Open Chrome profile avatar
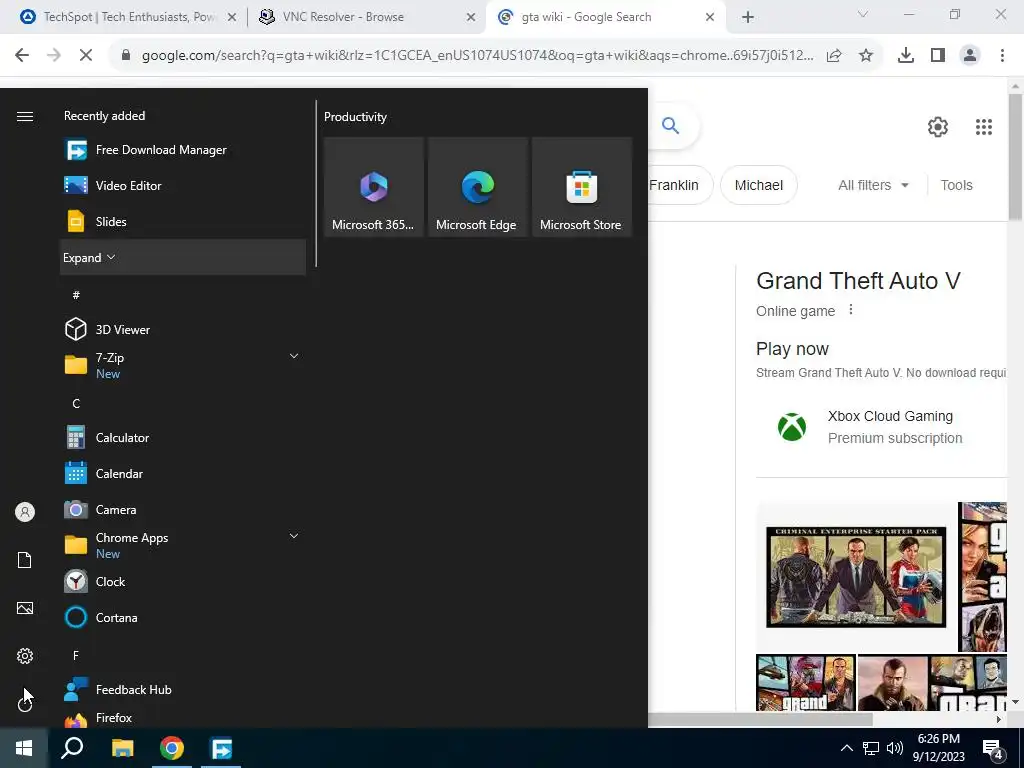 970,56
